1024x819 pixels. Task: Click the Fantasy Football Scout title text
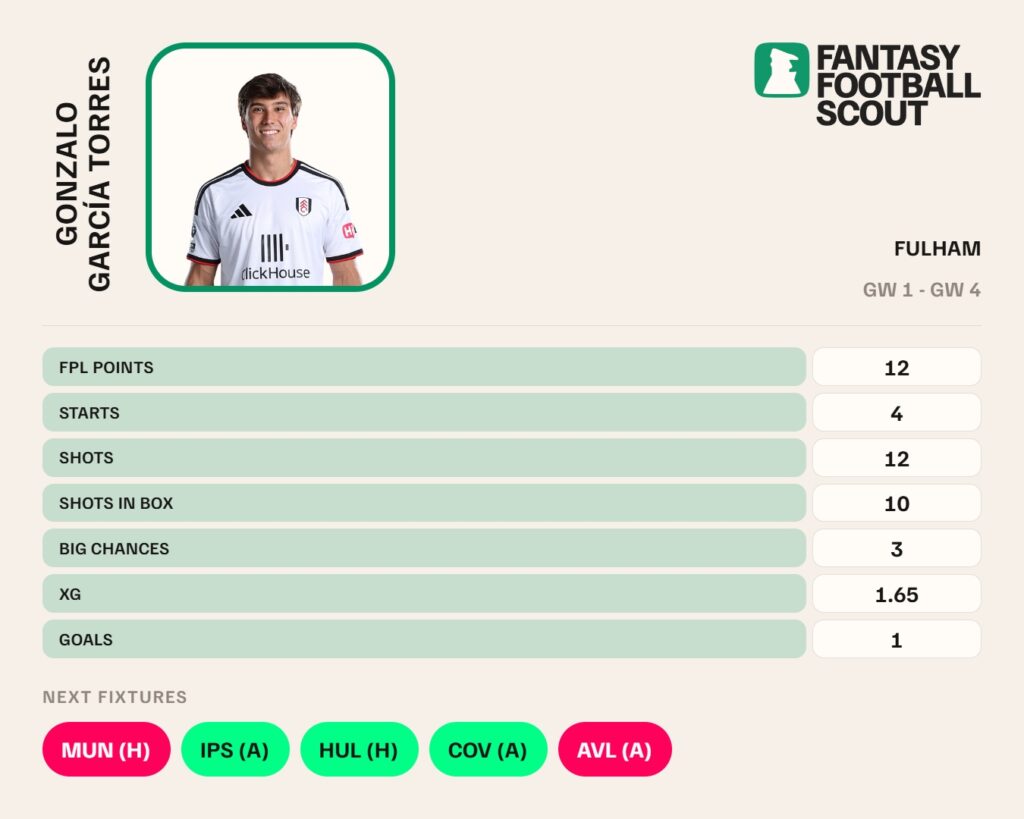coord(898,85)
